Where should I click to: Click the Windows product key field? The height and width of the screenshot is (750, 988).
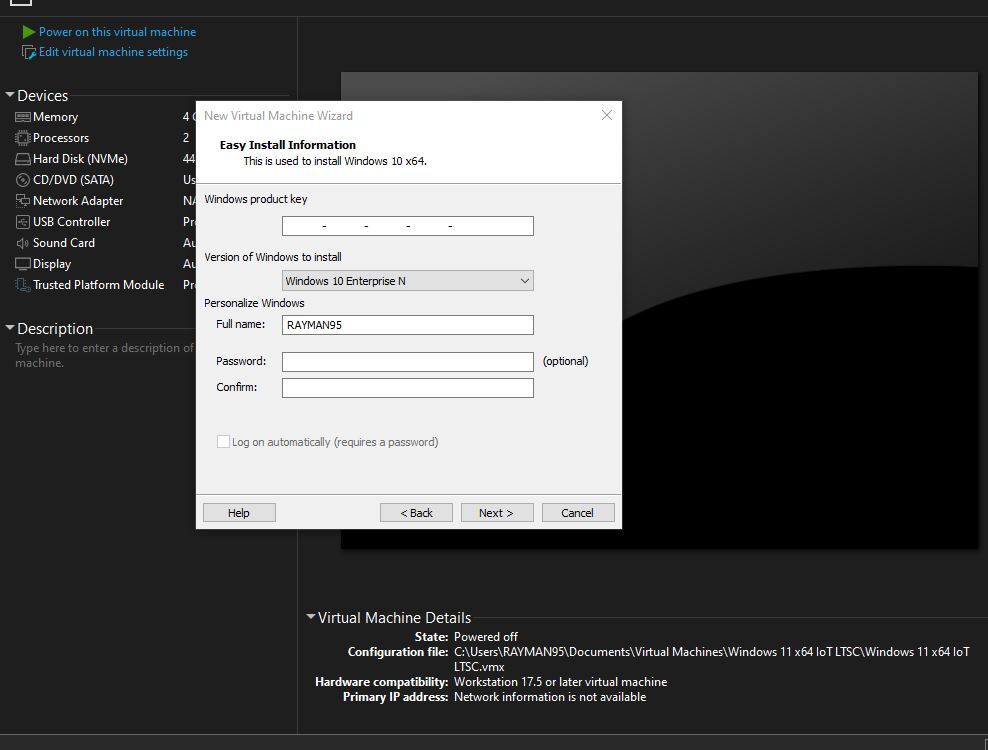click(408, 226)
